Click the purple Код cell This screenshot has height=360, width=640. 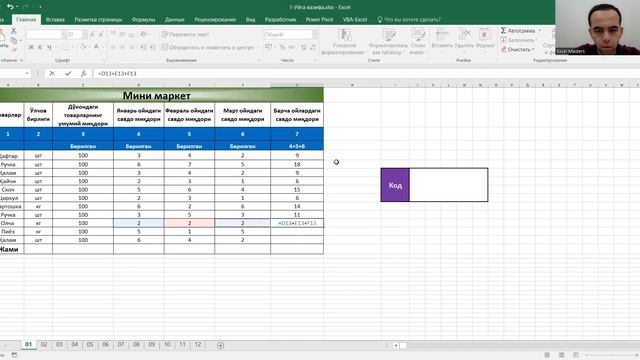[395, 185]
